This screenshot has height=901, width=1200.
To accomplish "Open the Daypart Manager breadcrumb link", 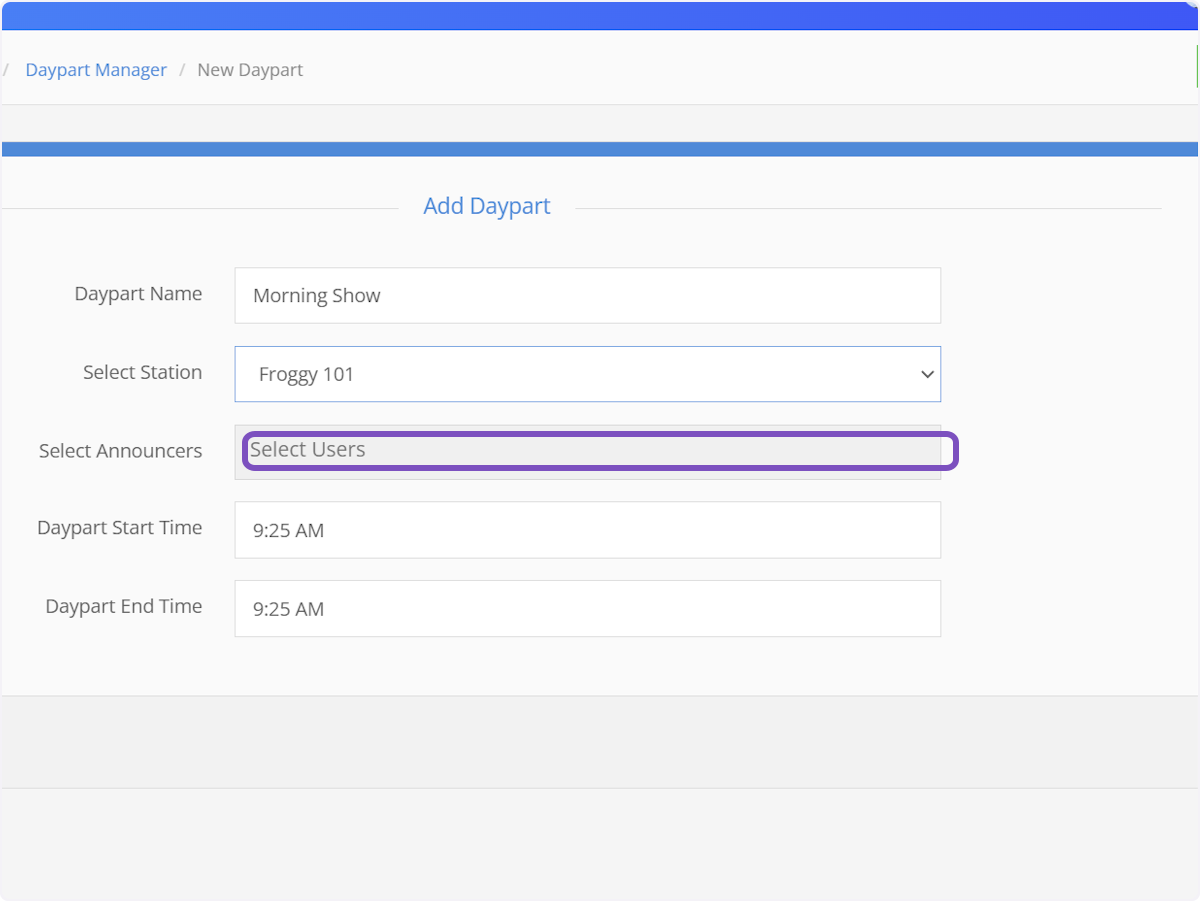I will coord(96,70).
